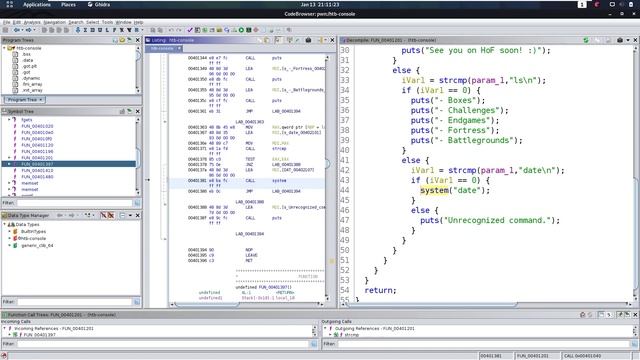
Task: Open the Search menu
Action: point(76,22)
